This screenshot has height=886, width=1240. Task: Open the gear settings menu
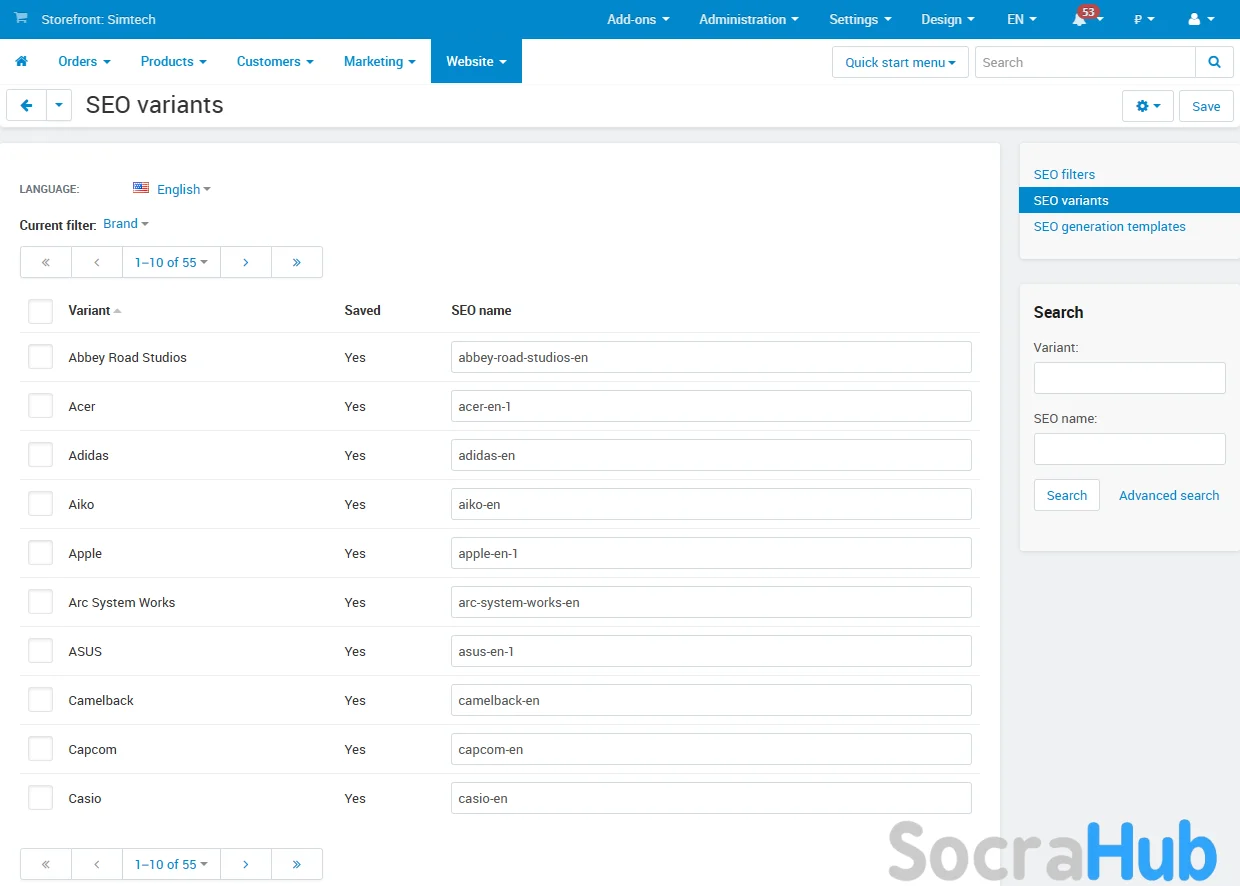pyautogui.click(x=1148, y=106)
